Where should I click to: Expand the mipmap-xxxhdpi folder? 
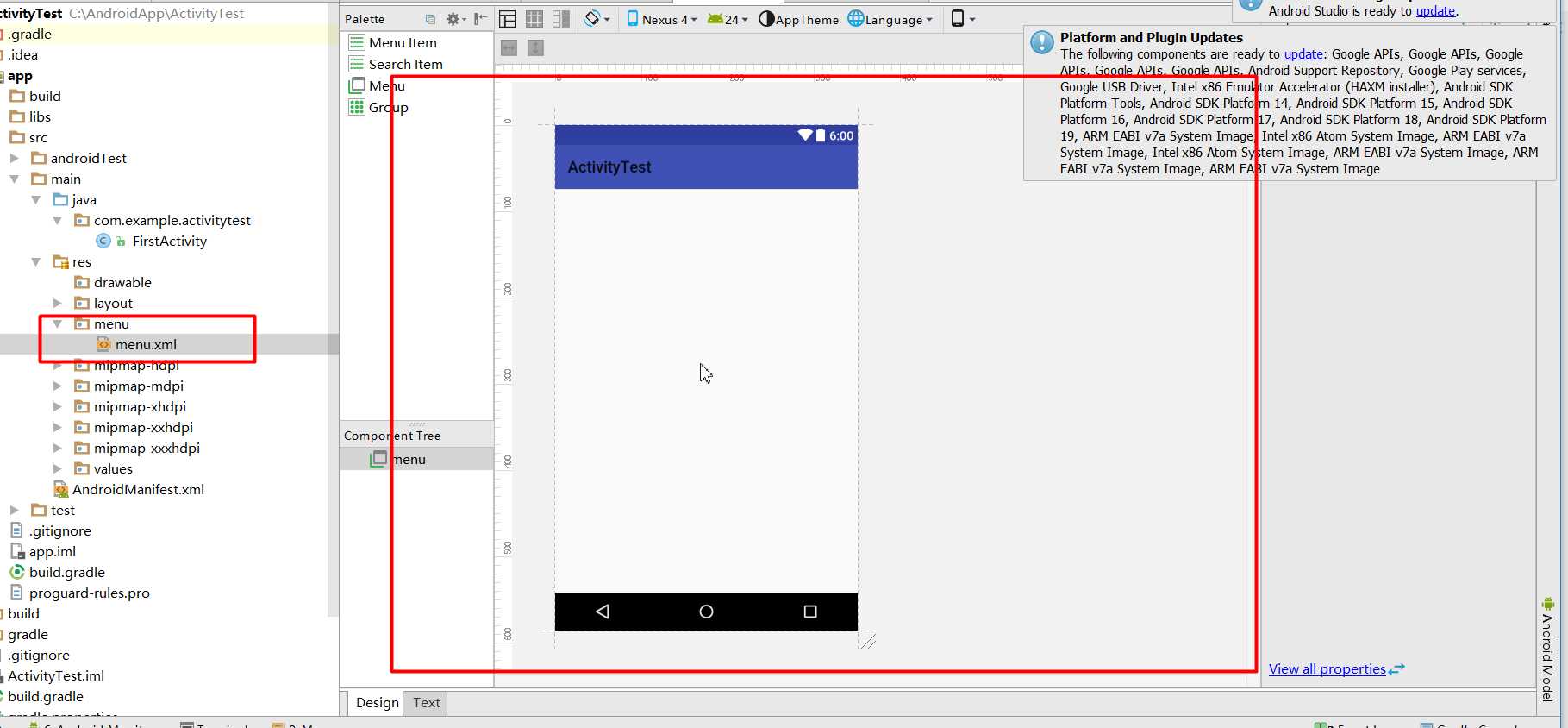tap(58, 448)
